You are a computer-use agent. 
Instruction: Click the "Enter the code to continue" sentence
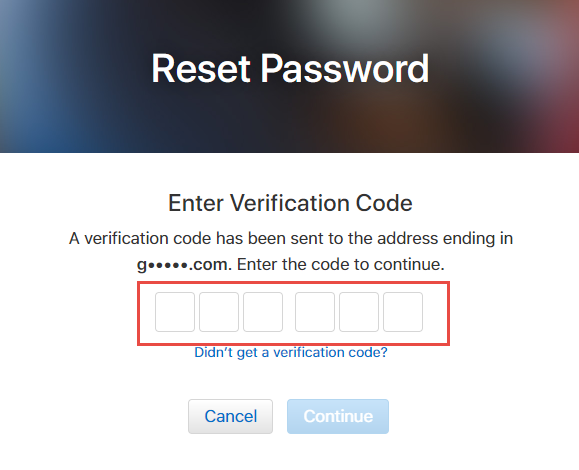[341, 265]
